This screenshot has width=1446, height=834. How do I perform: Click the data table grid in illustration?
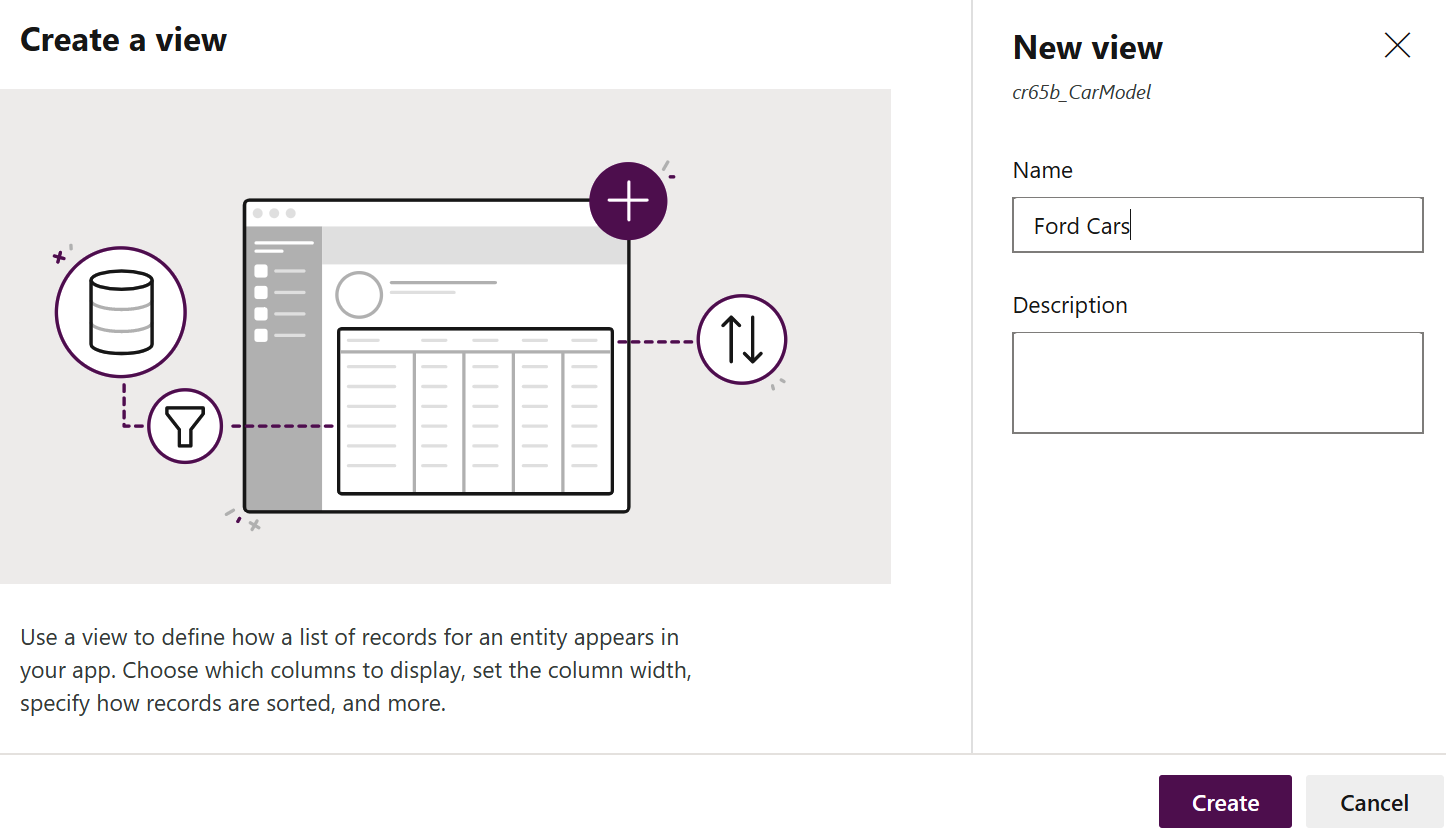pos(475,411)
